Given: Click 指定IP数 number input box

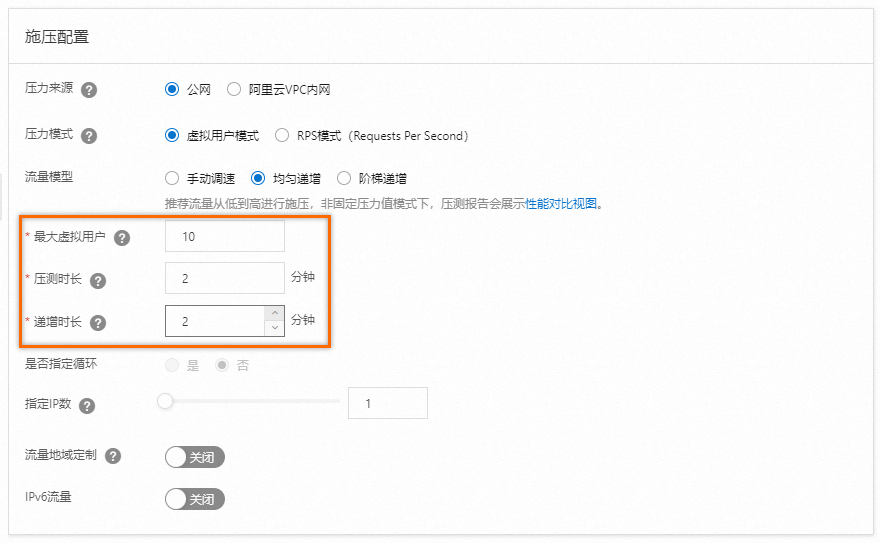Looking at the screenshot, I should click(388, 403).
